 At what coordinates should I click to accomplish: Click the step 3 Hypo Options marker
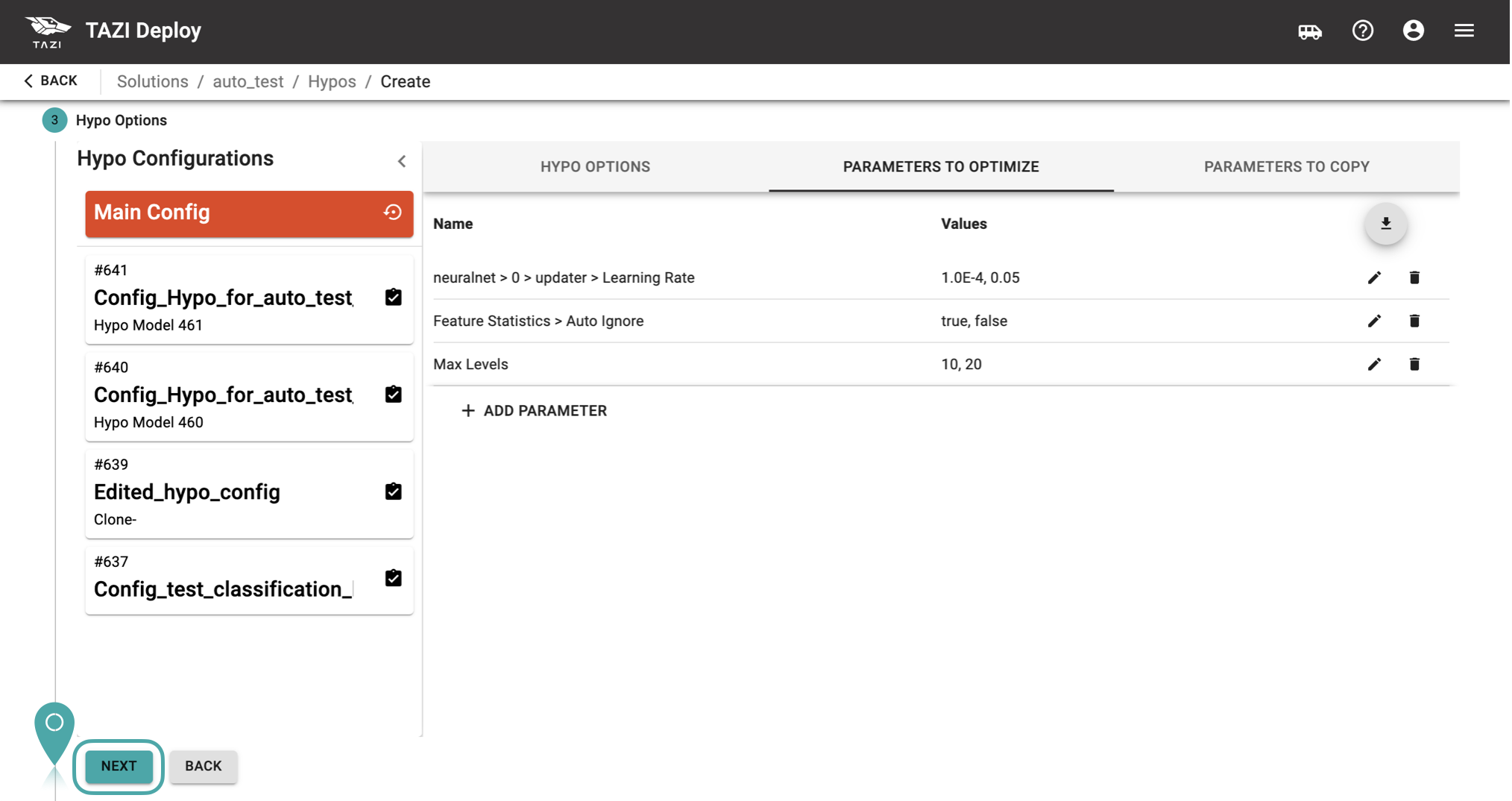[x=54, y=120]
